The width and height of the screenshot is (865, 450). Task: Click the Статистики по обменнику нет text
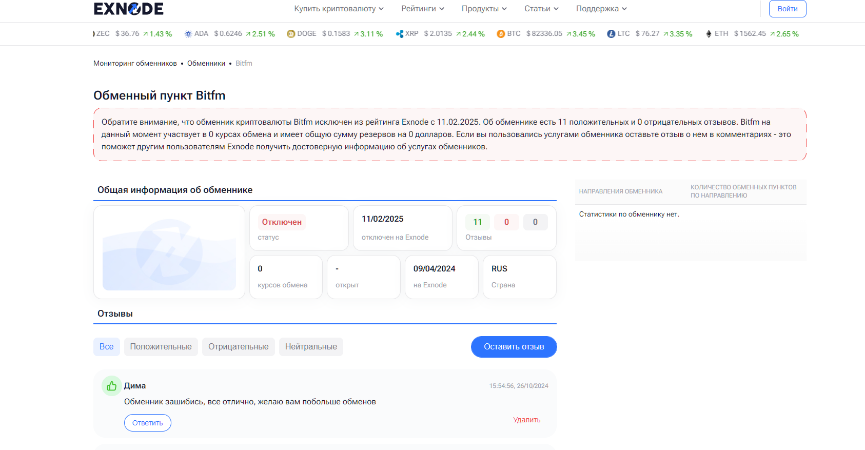click(x=629, y=215)
